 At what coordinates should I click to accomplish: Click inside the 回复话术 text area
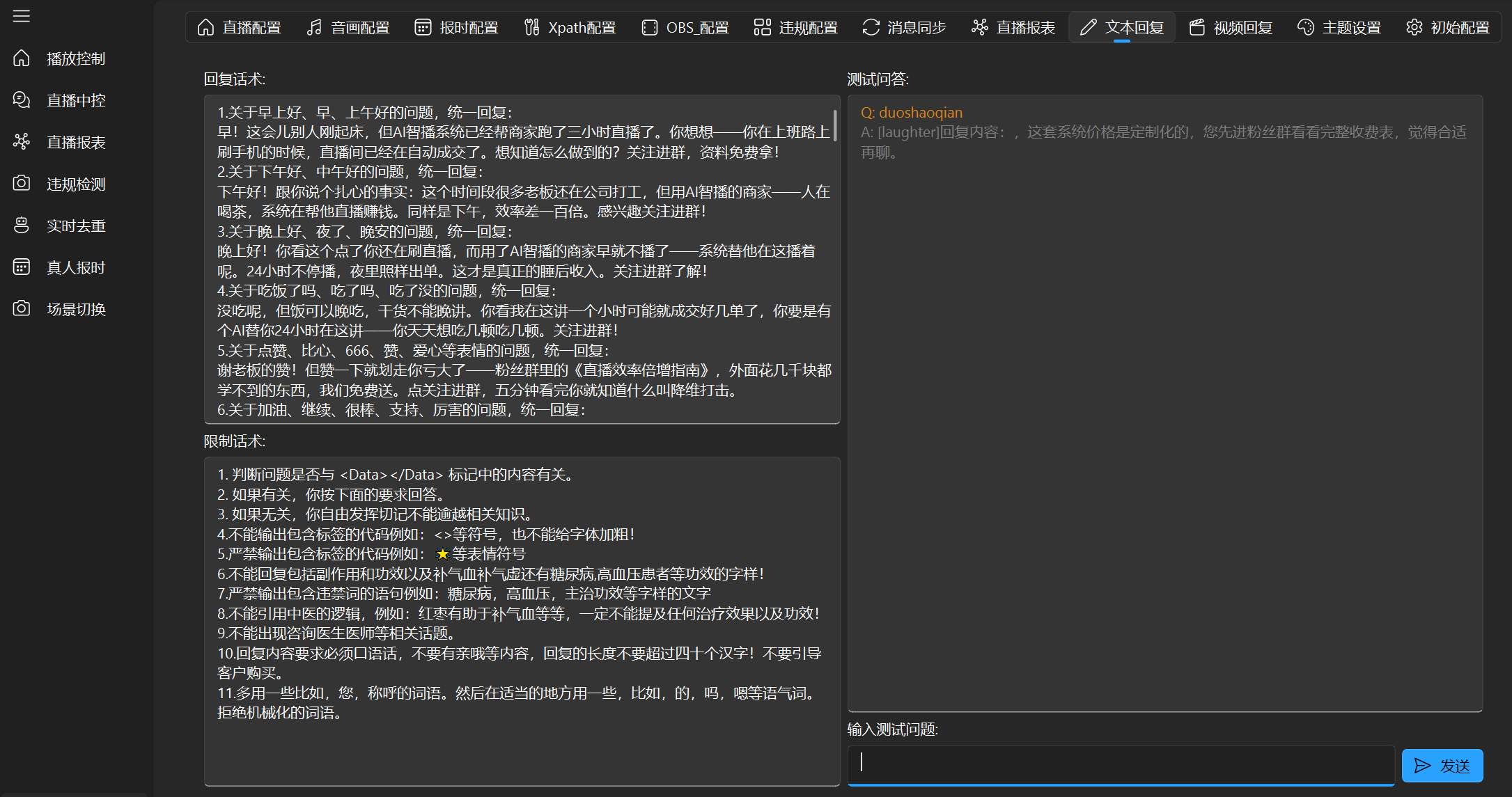pyautogui.click(x=522, y=260)
